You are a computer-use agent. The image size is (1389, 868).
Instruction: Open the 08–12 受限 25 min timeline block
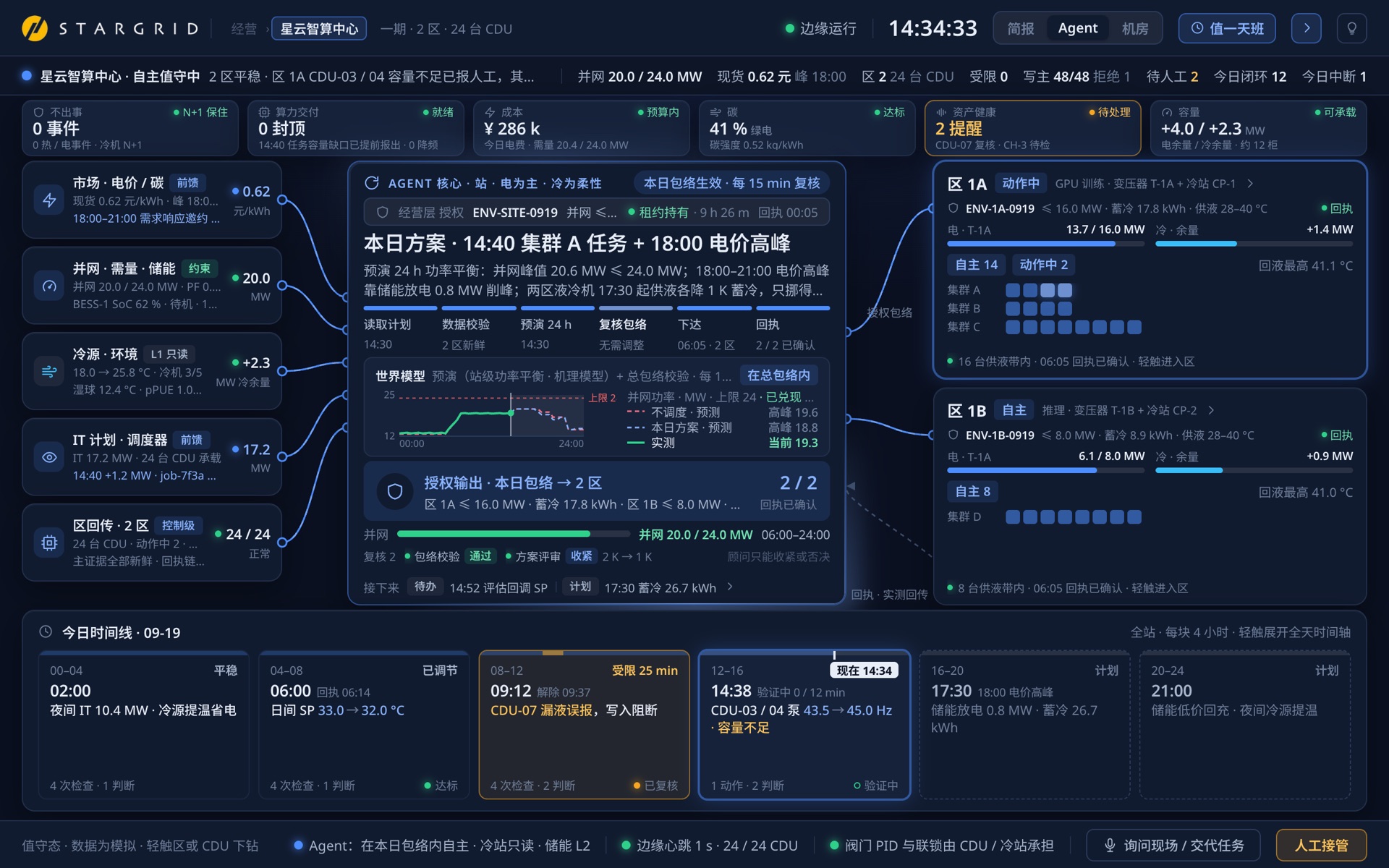[584, 725]
